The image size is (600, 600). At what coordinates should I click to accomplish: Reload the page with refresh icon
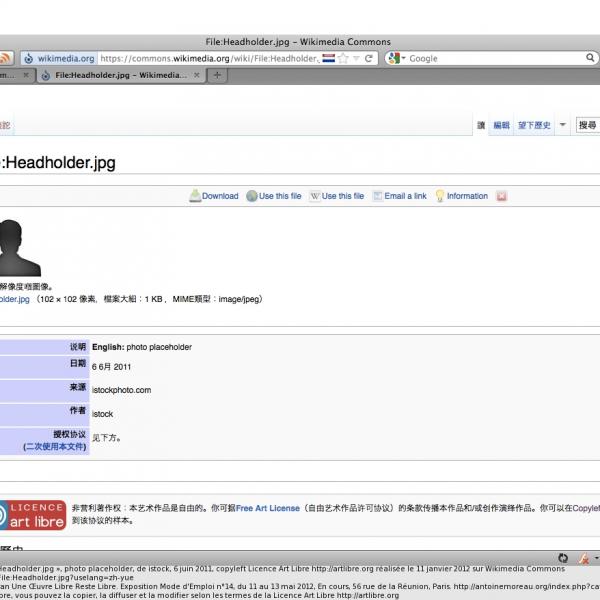368,58
